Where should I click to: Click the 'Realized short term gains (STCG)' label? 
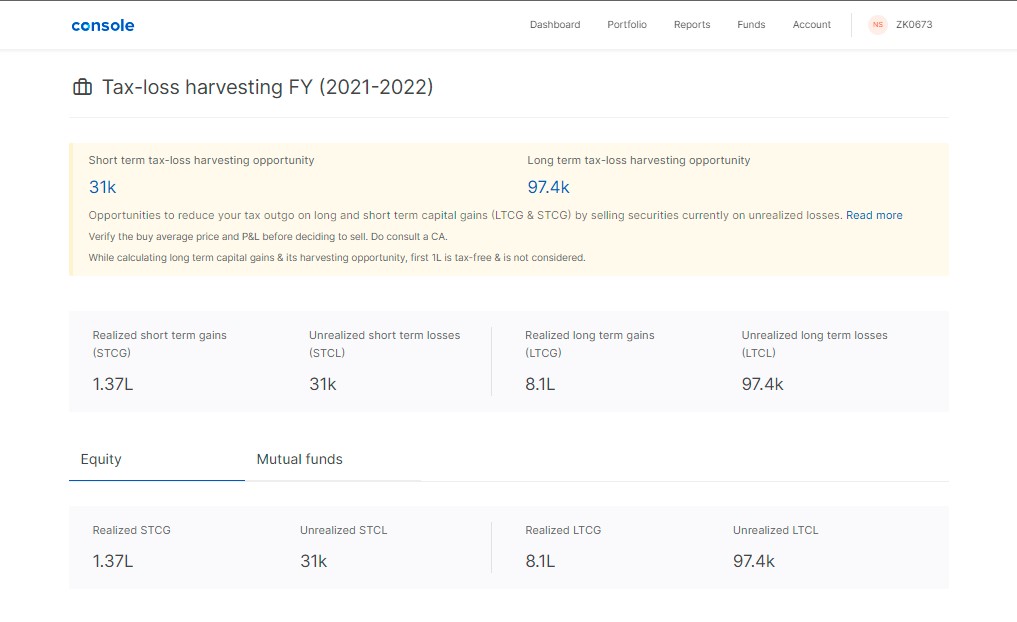coord(160,344)
